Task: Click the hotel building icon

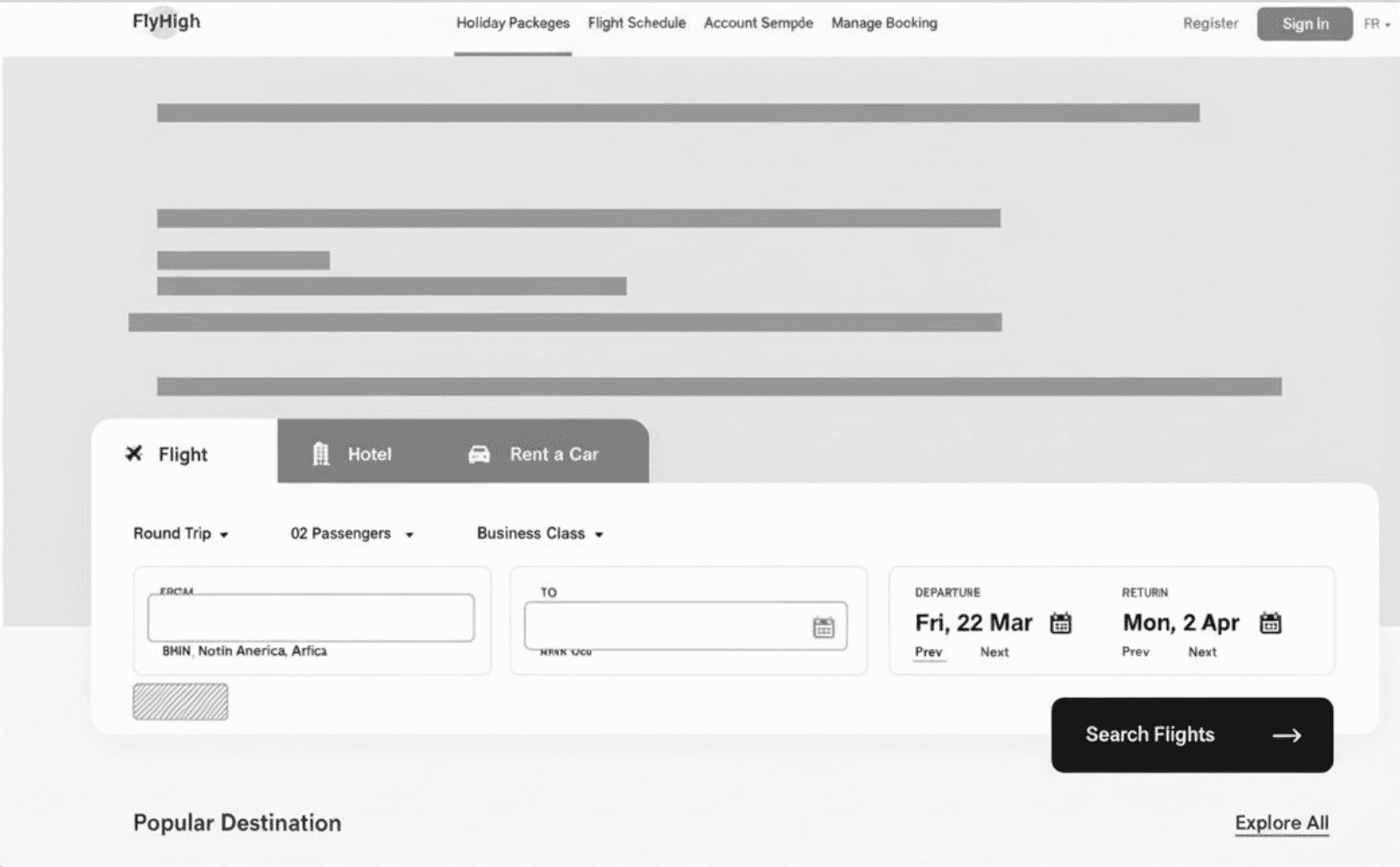Action: click(x=321, y=453)
